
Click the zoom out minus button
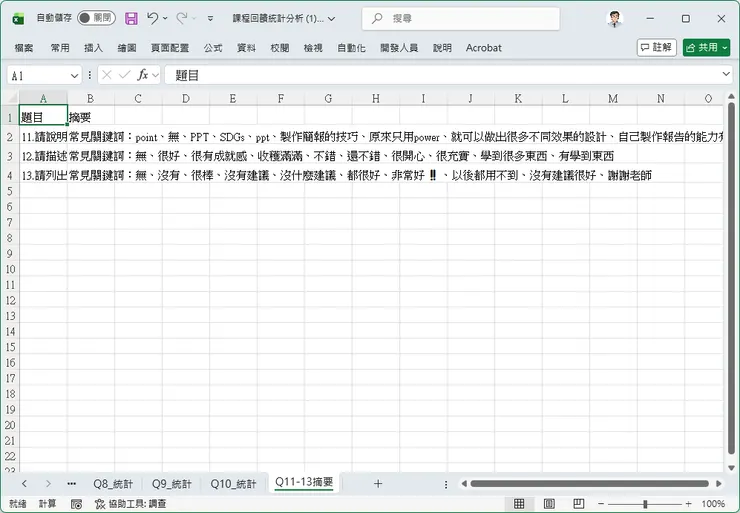(x=601, y=504)
